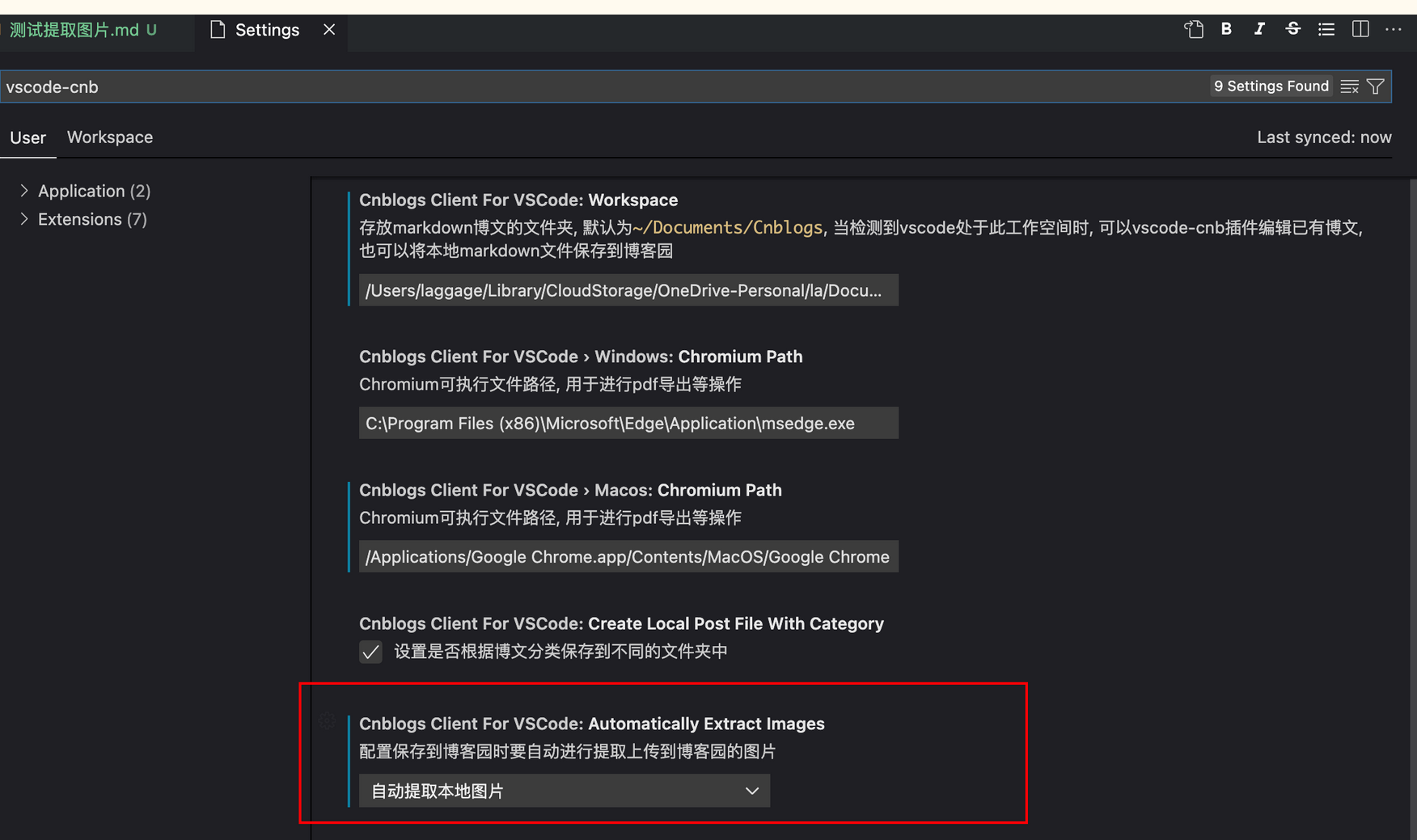Toggle italic formatting in editor toolbar

pos(1259,29)
